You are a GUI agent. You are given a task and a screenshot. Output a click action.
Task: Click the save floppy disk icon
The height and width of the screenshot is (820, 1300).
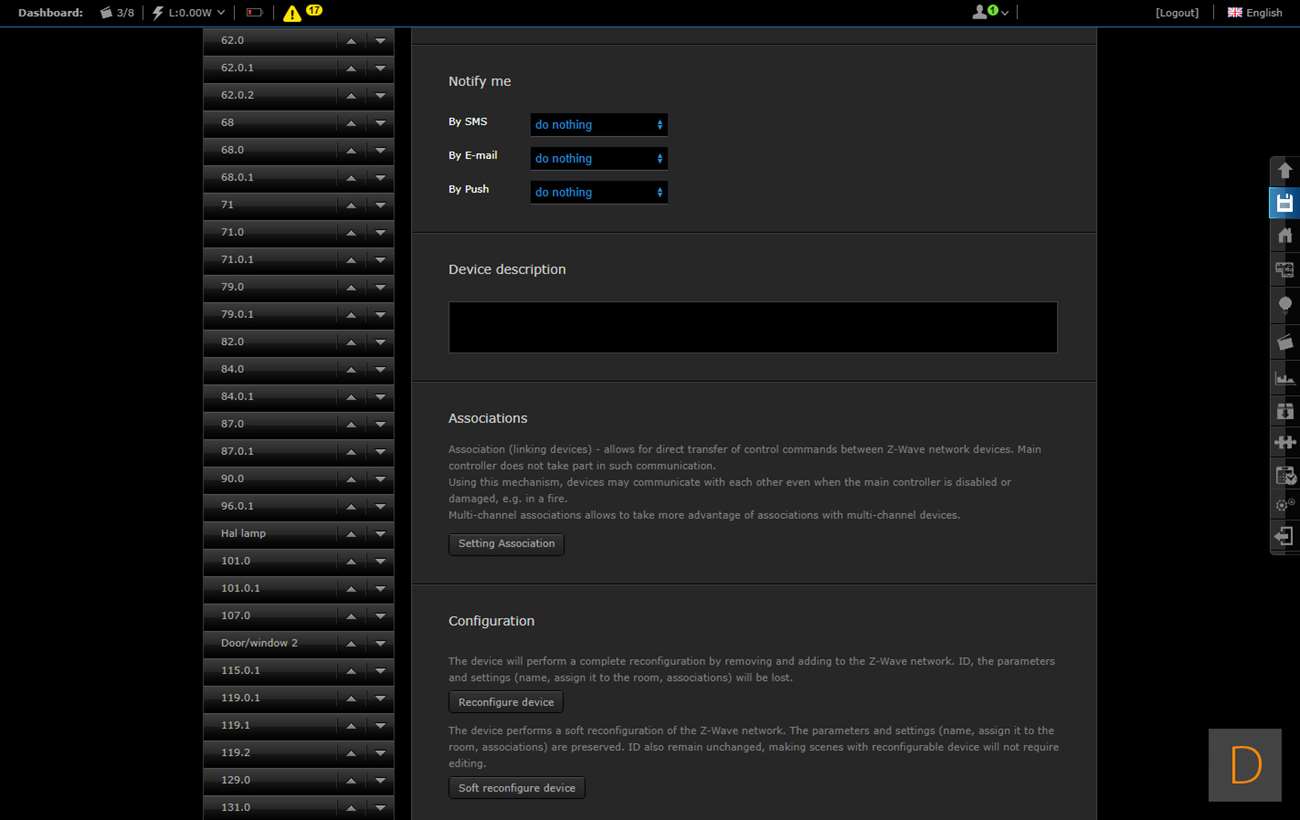pyautogui.click(x=1285, y=203)
